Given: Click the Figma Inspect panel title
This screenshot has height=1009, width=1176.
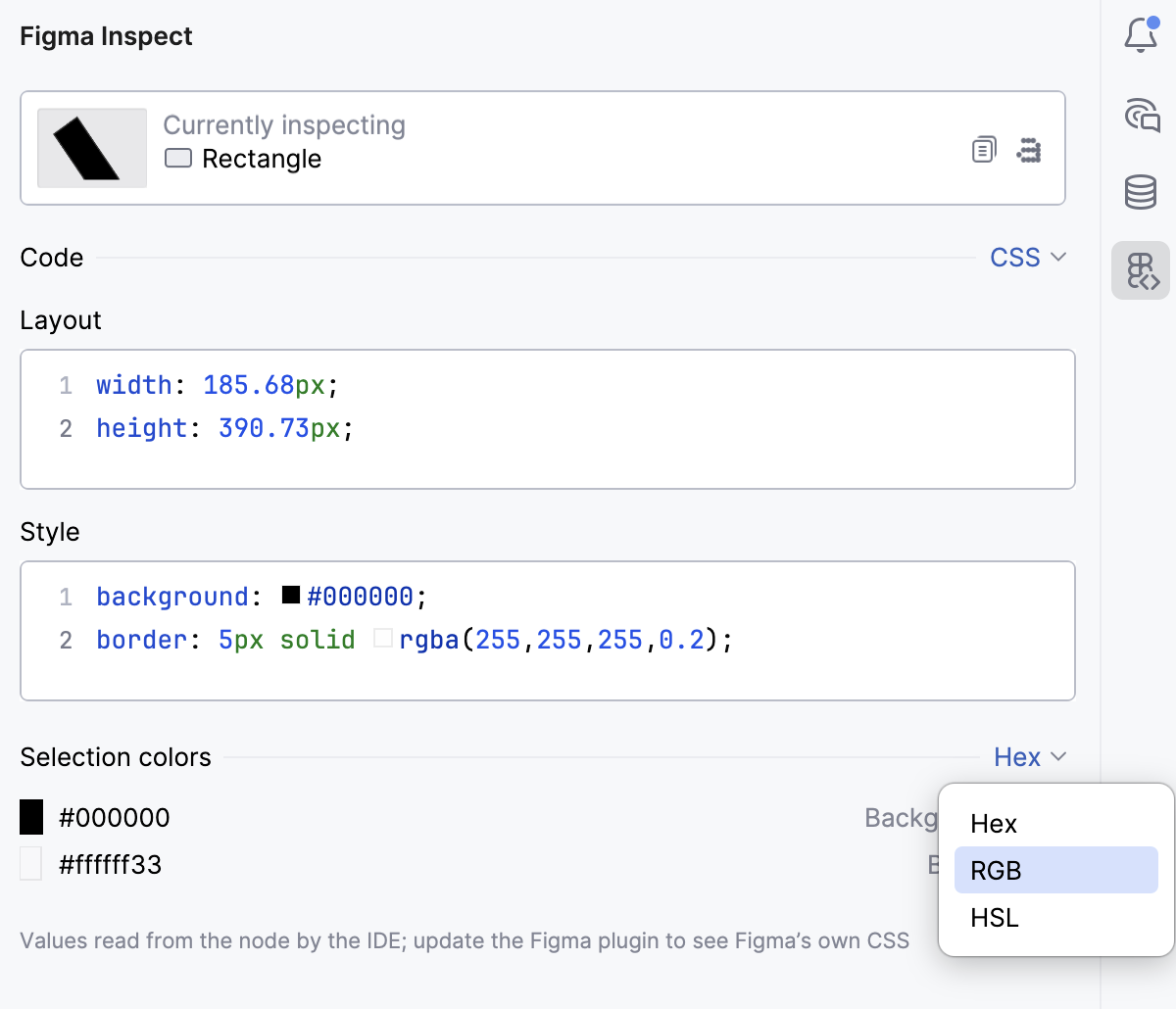Looking at the screenshot, I should (x=106, y=36).
